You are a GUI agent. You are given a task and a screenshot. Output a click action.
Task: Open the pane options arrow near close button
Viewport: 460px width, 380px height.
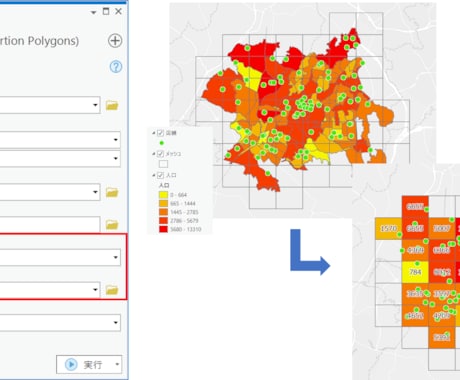[x=94, y=12]
